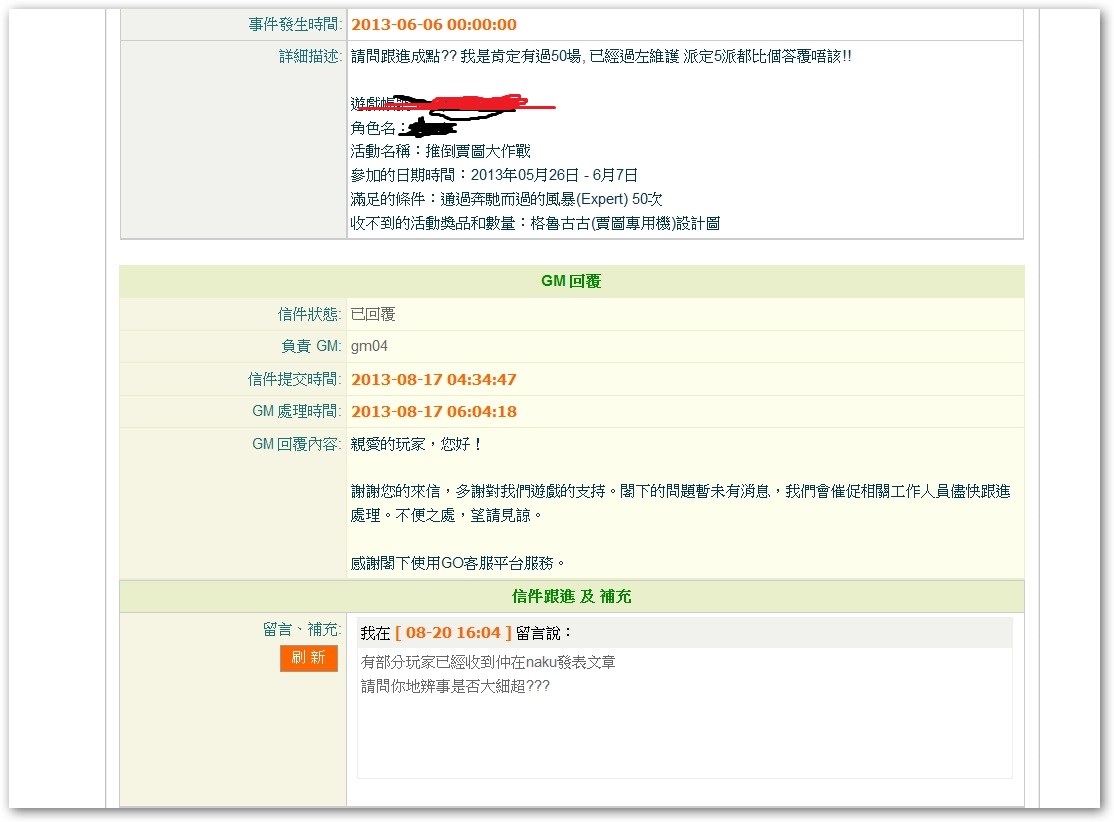Click the message line mentioning naku
The image size is (1114, 822).
click(x=488, y=662)
